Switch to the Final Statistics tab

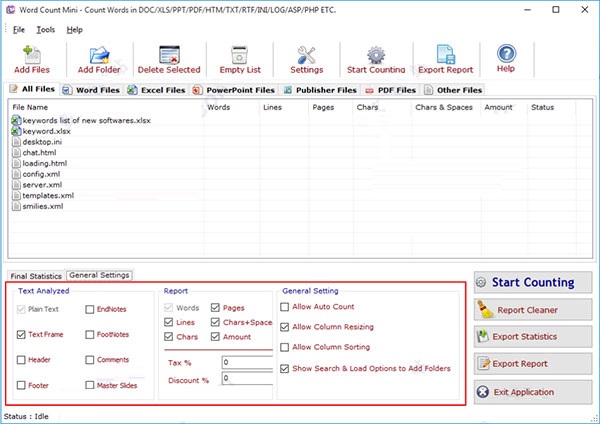click(x=36, y=275)
